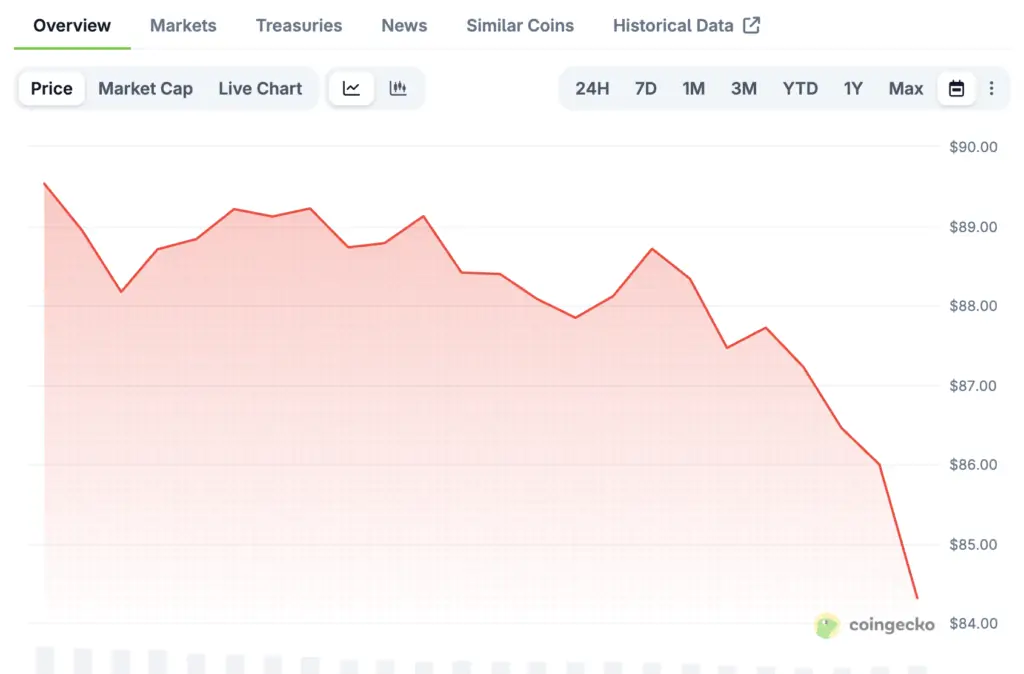Select the Price chart toggle

tap(51, 88)
